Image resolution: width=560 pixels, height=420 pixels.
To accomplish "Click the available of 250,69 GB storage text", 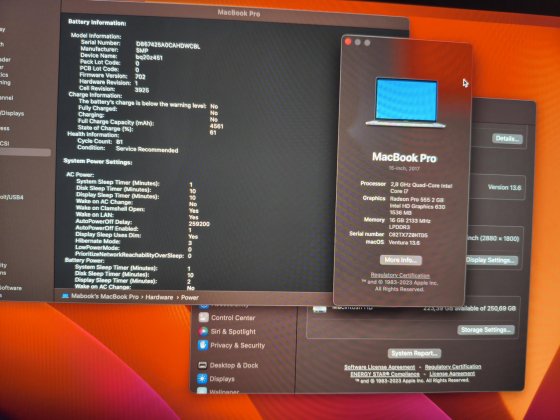I will 470,308.
